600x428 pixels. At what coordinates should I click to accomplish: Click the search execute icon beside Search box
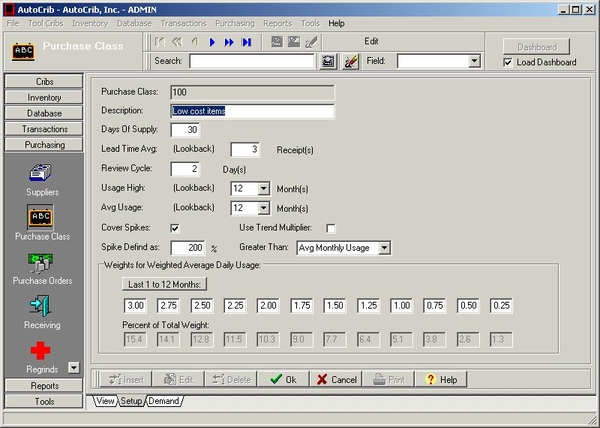[x=328, y=61]
